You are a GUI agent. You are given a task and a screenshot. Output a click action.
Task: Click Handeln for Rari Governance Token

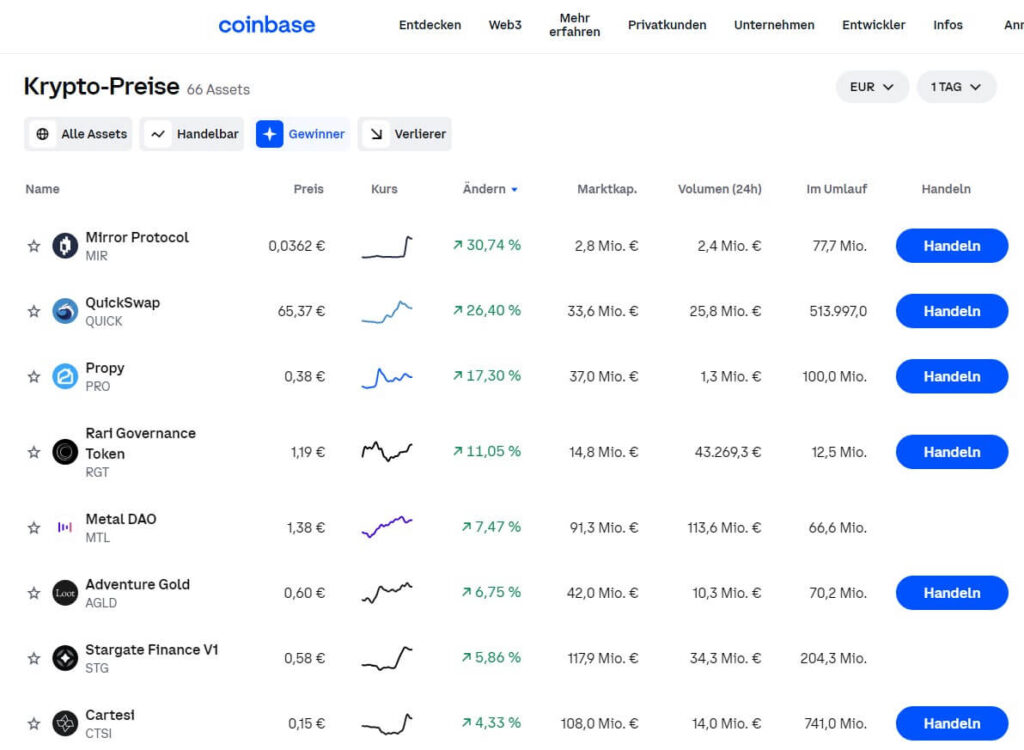coord(952,452)
